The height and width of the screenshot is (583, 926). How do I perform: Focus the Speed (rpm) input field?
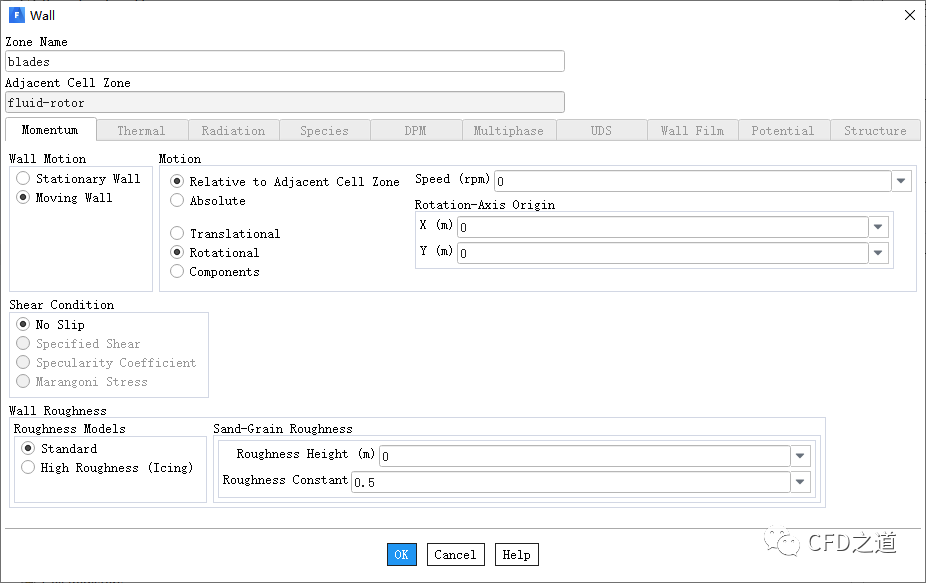(691, 181)
